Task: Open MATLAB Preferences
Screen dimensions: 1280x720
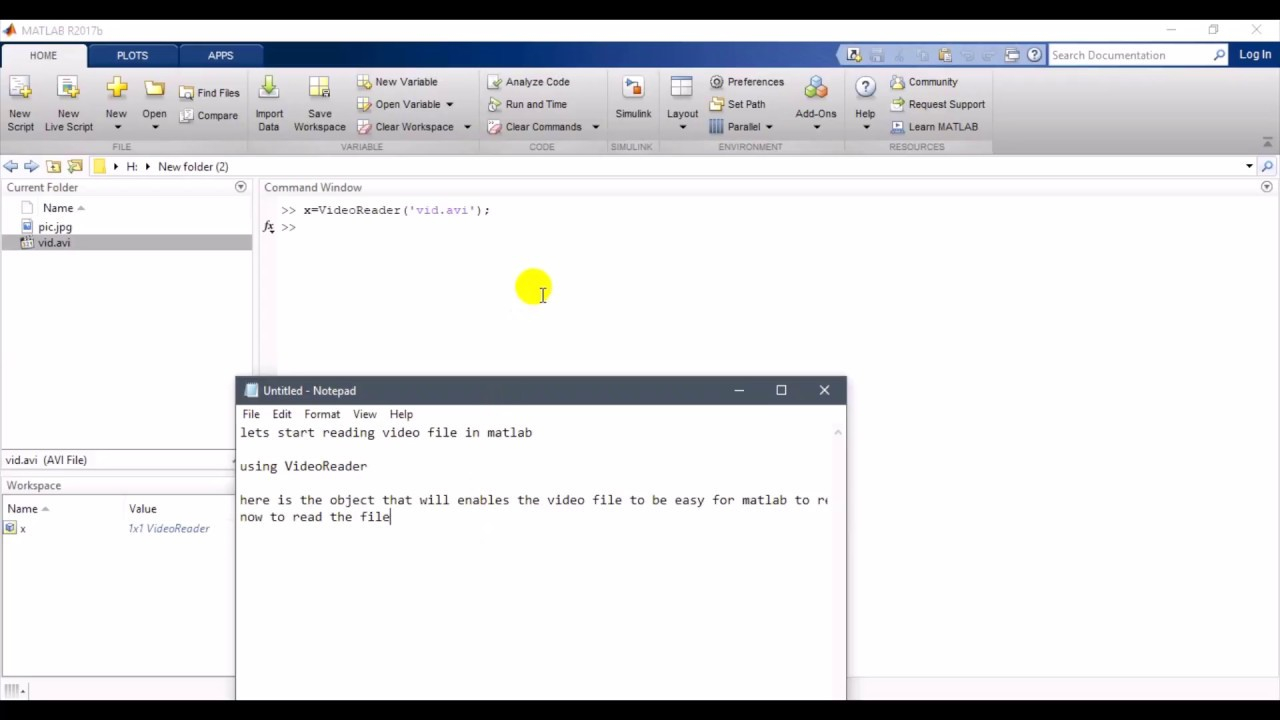Action: pyautogui.click(x=747, y=82)
